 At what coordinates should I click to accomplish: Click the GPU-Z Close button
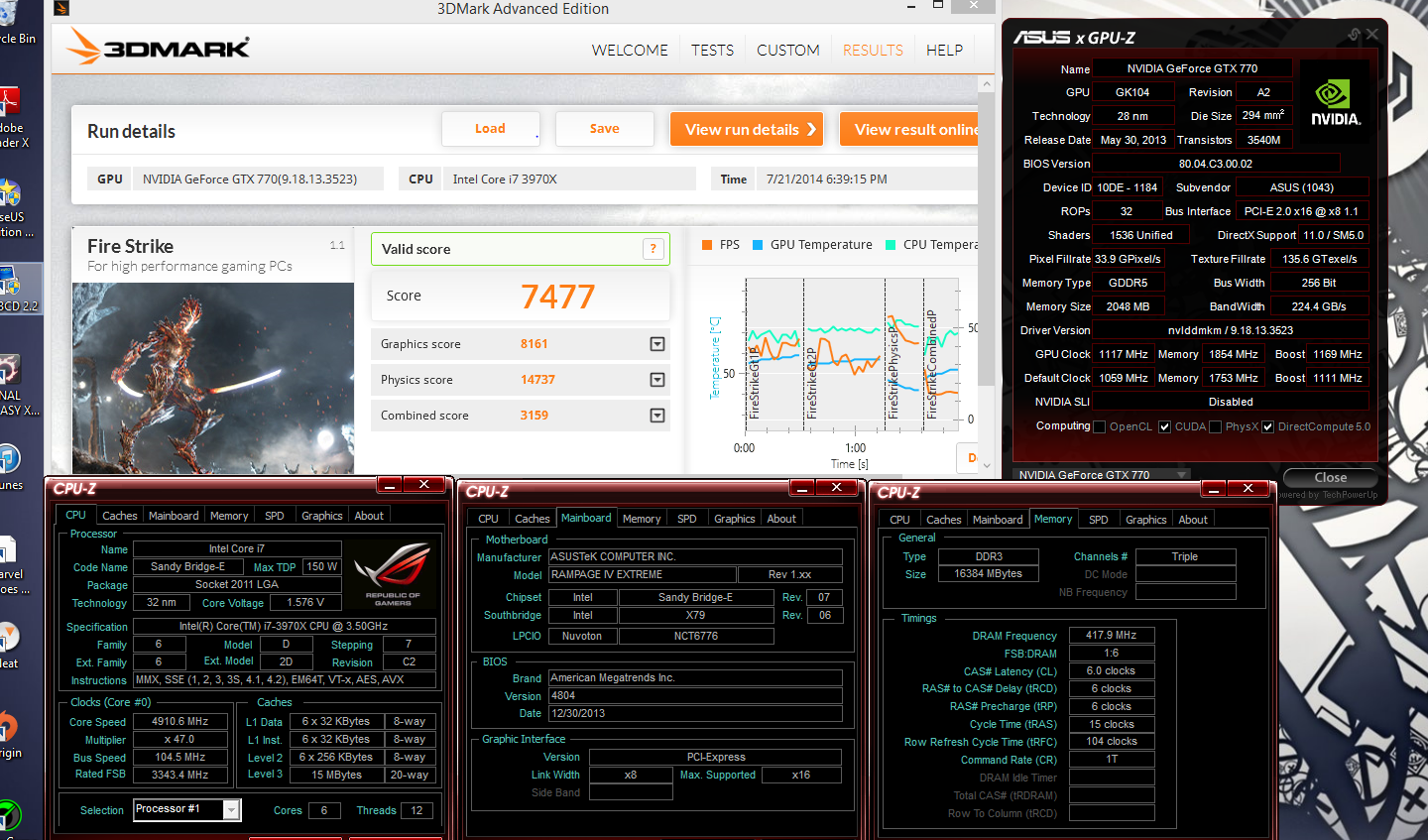(x=1330, y=477)
